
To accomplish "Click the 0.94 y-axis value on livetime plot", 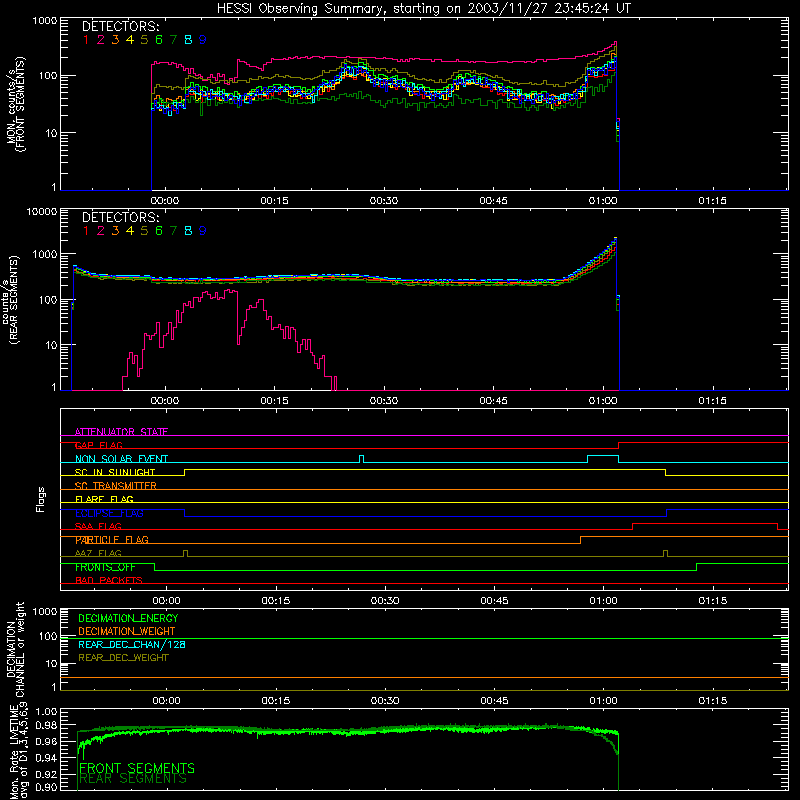I will [x=46, y=758].
